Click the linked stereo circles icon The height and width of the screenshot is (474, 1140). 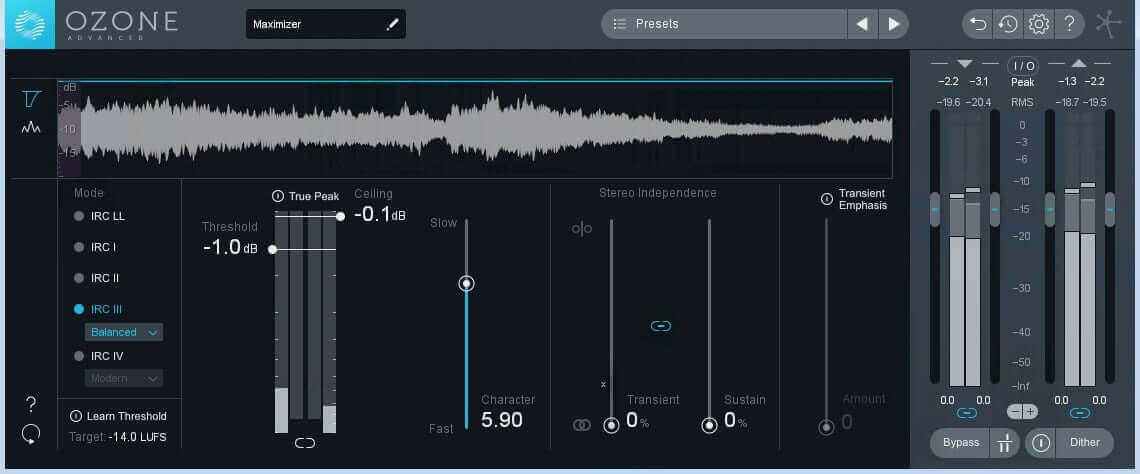point(582,425)
